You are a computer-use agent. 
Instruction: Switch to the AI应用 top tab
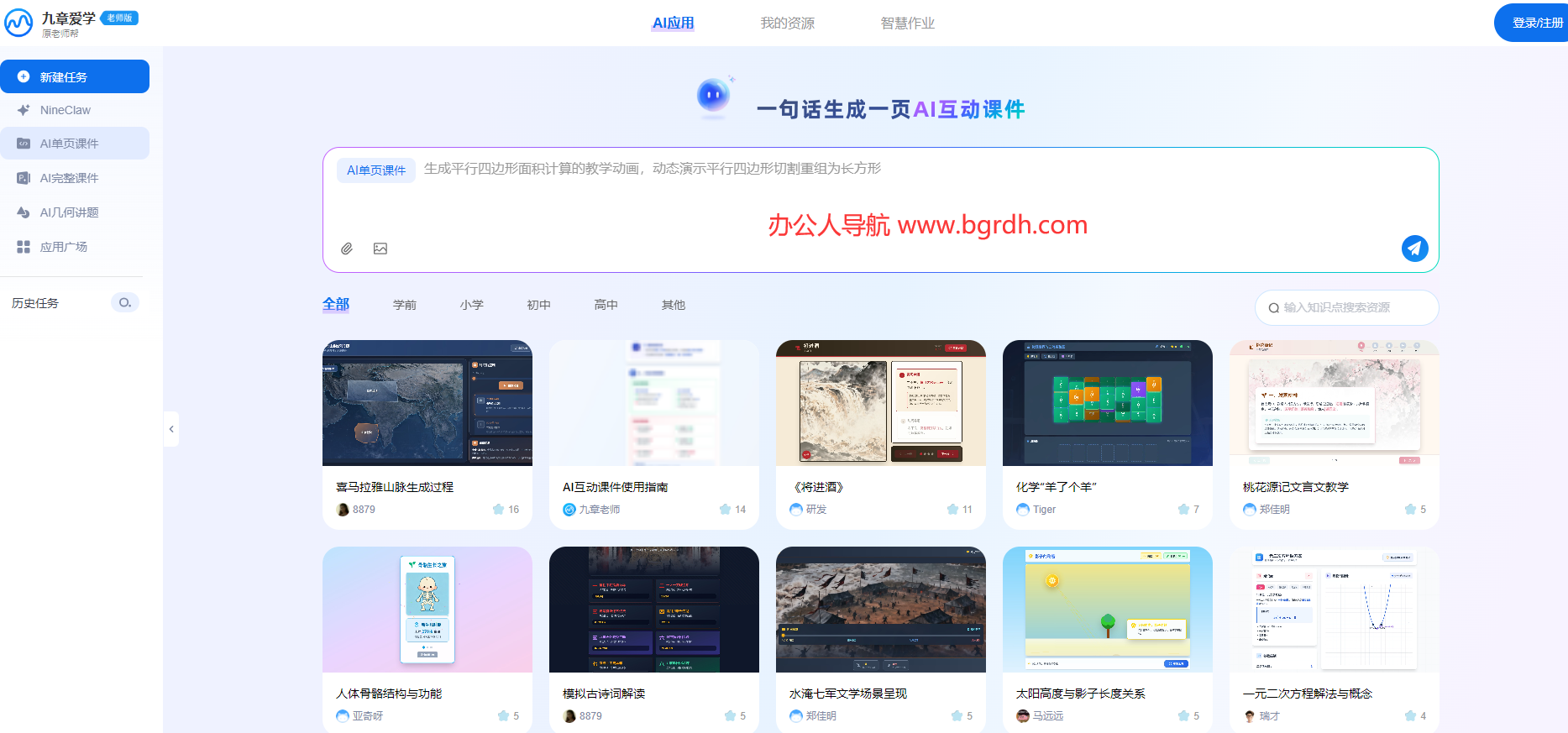pyautogui.click(x=674, y=23)
